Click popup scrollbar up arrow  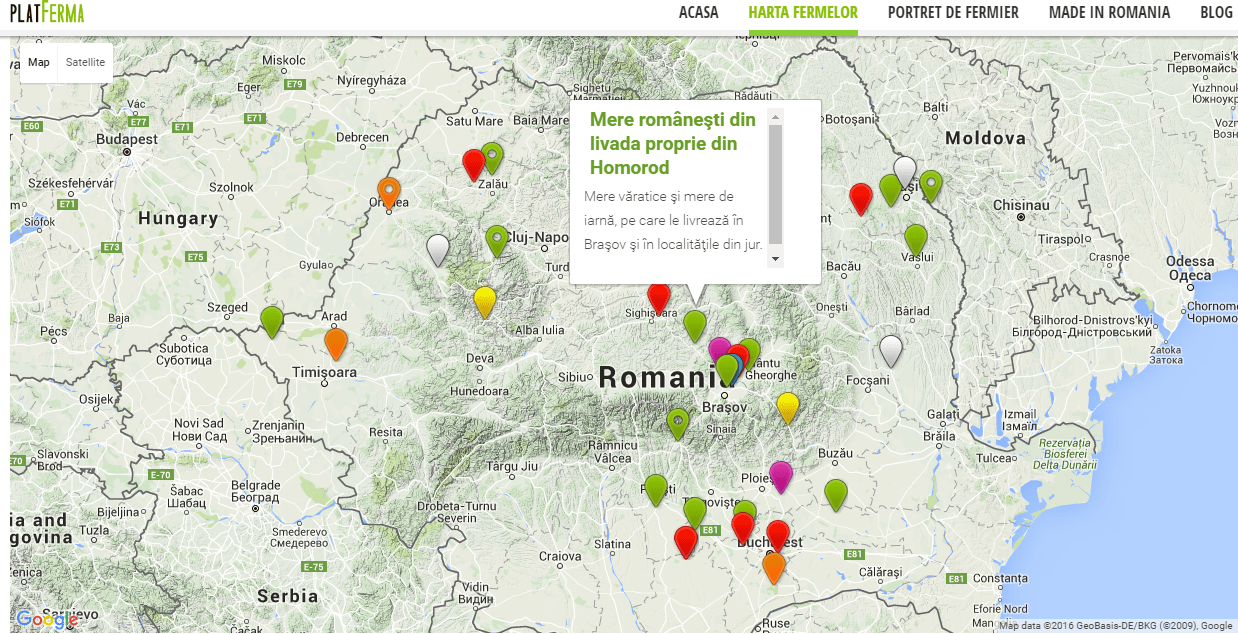775,117
